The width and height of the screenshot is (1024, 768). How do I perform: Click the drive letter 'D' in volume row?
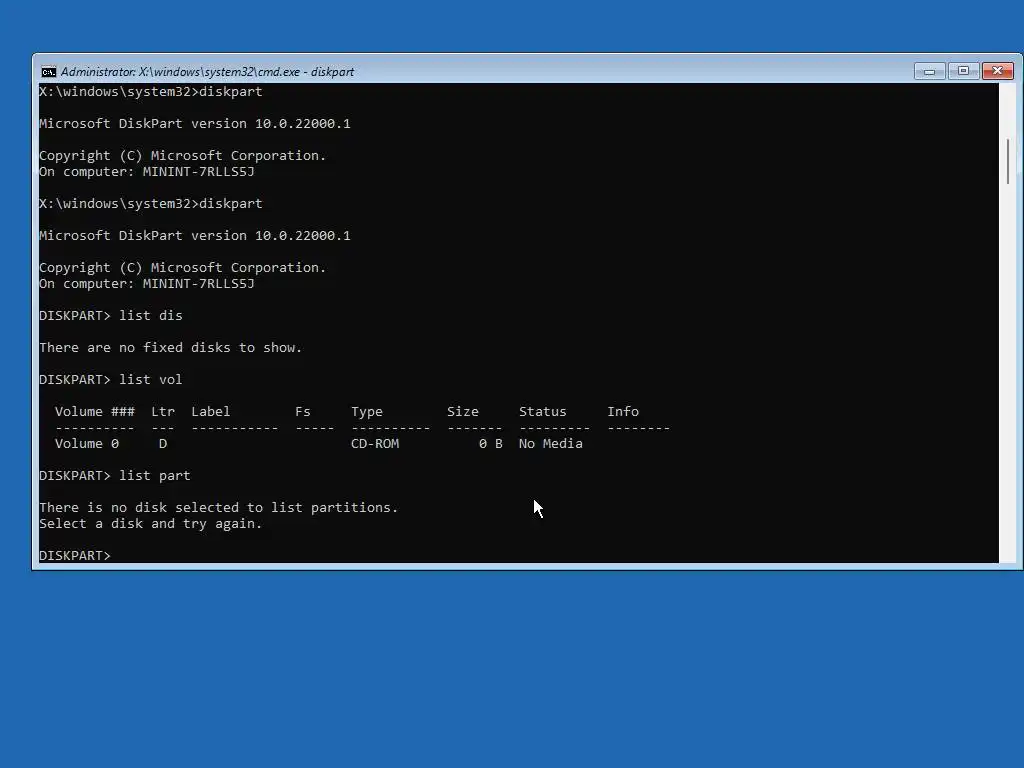[163, 443]
